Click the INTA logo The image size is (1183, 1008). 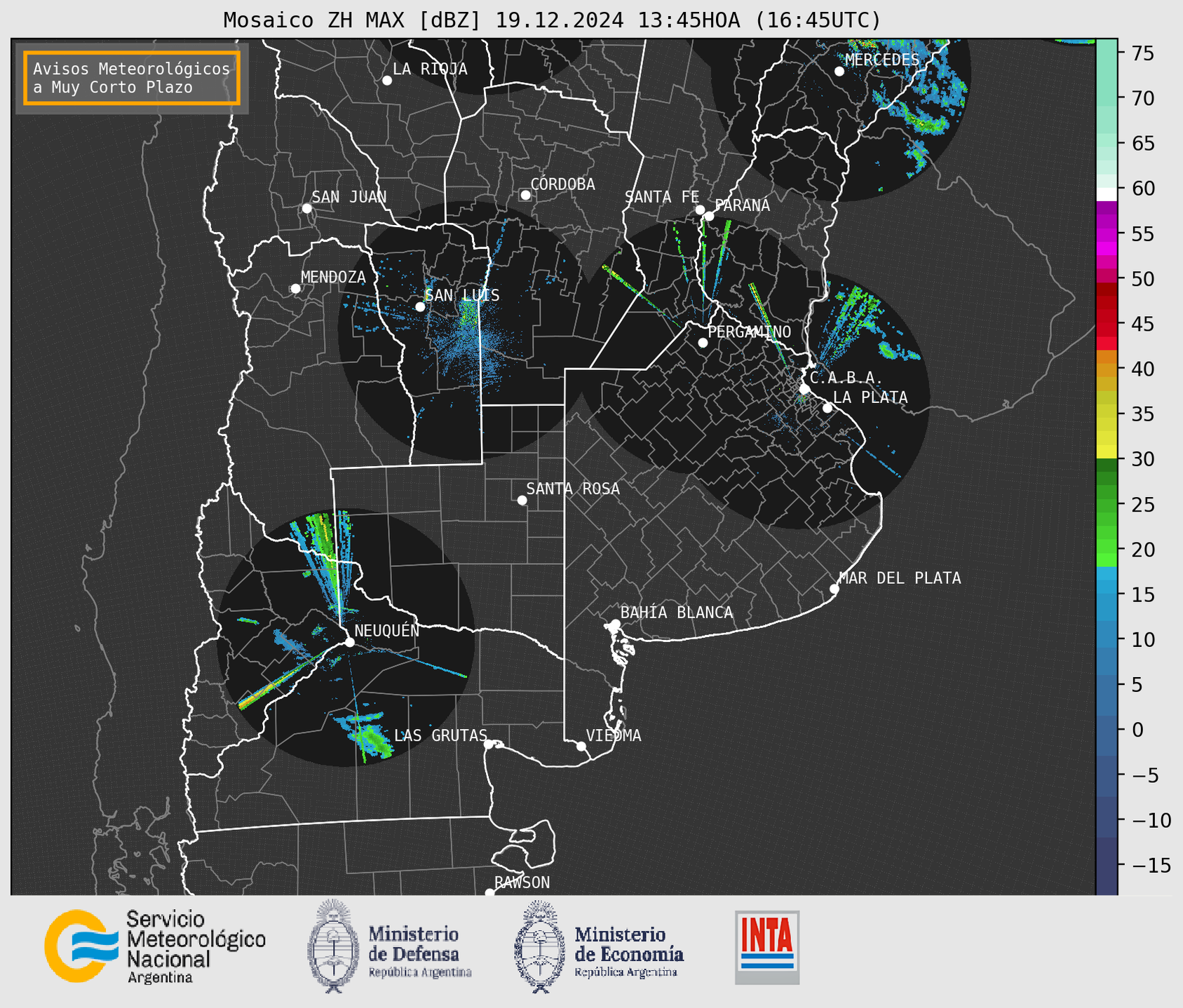coord(767,948)
